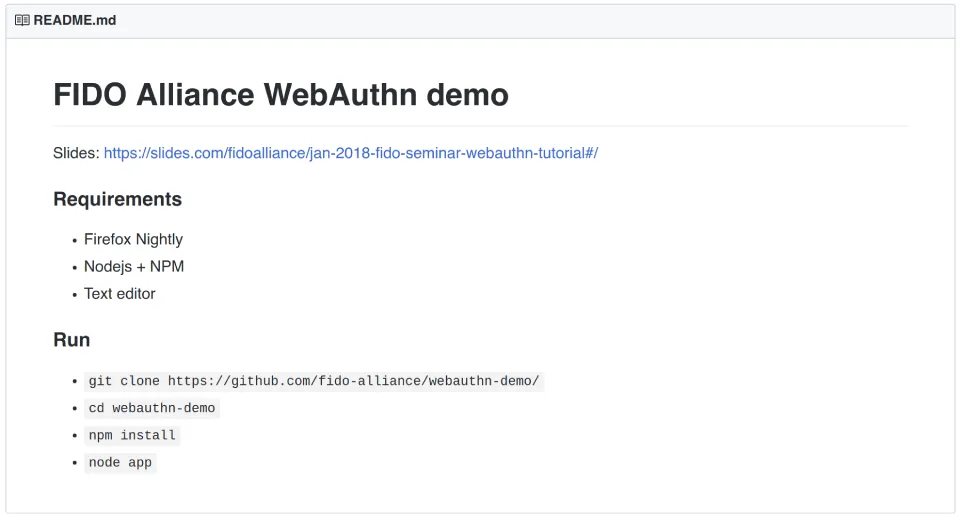Screen dimensions: 960x518
Task: Select the Firefox Nightly list item
Action: coord(133,239)
